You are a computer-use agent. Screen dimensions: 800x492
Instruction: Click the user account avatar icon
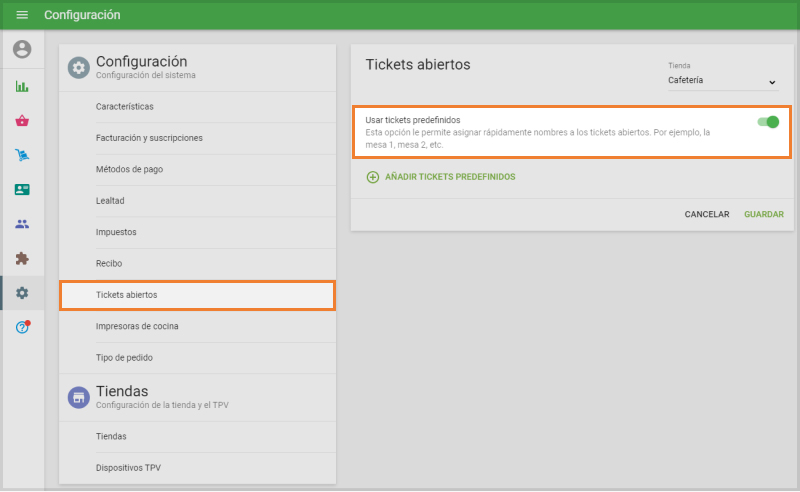pyautogui.click(x=22, y=49)
